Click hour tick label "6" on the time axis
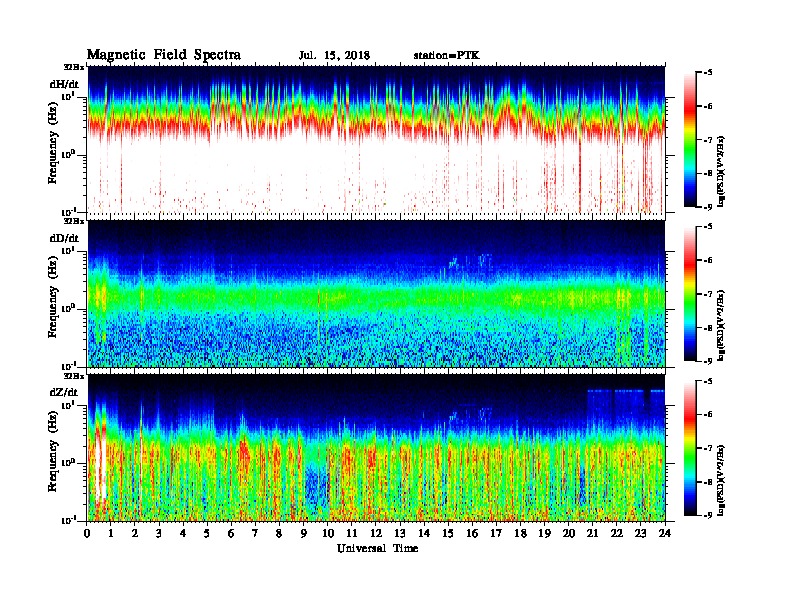The image size is (792, 612). coord(231,533)
